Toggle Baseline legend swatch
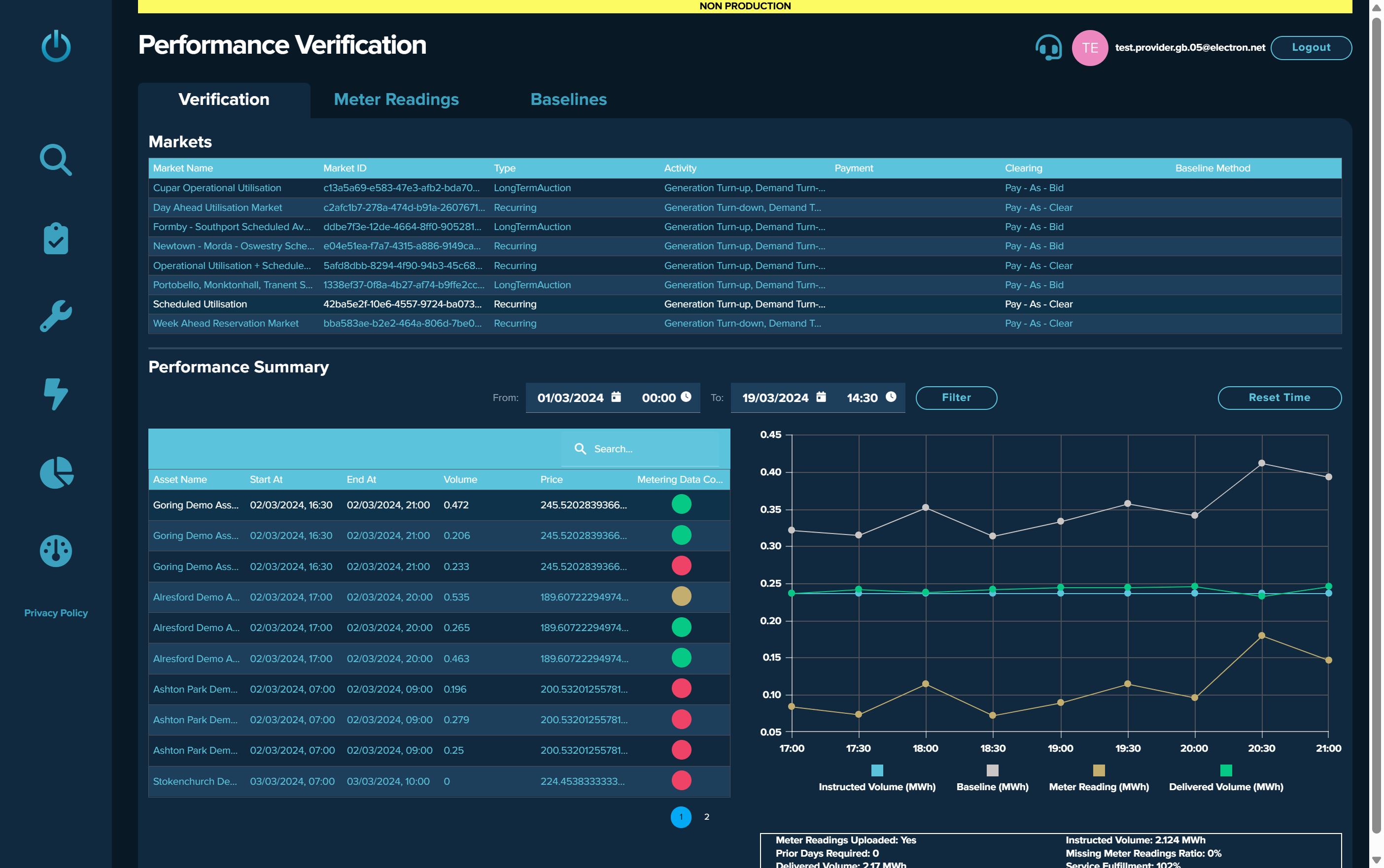The height and width of the screenshot is (868, 1384). click(x=992, y=770)
